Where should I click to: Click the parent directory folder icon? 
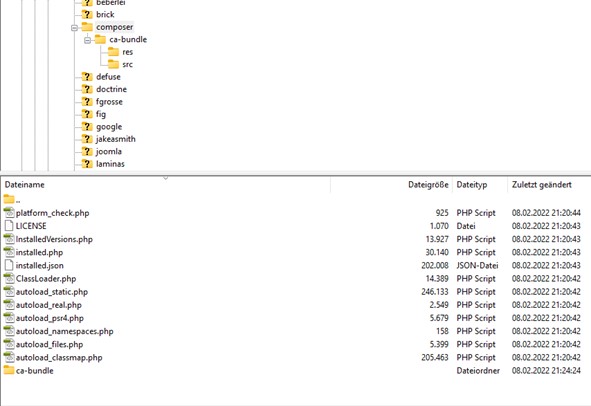[9, 199]
